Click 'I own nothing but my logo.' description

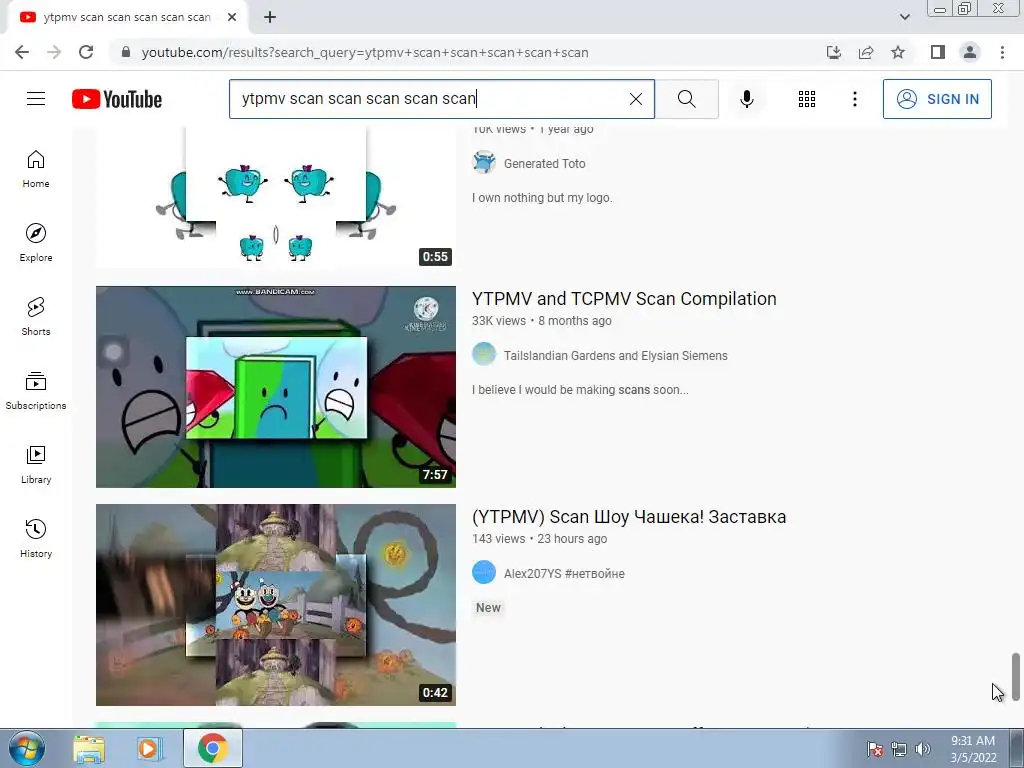(542, 197)
